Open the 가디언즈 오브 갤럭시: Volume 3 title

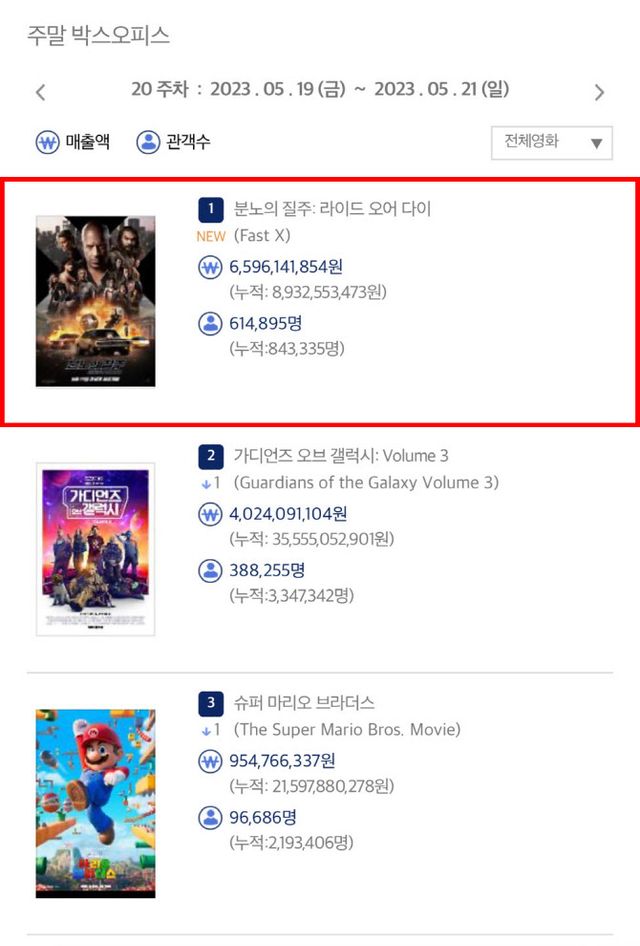[x=341, y=456]
